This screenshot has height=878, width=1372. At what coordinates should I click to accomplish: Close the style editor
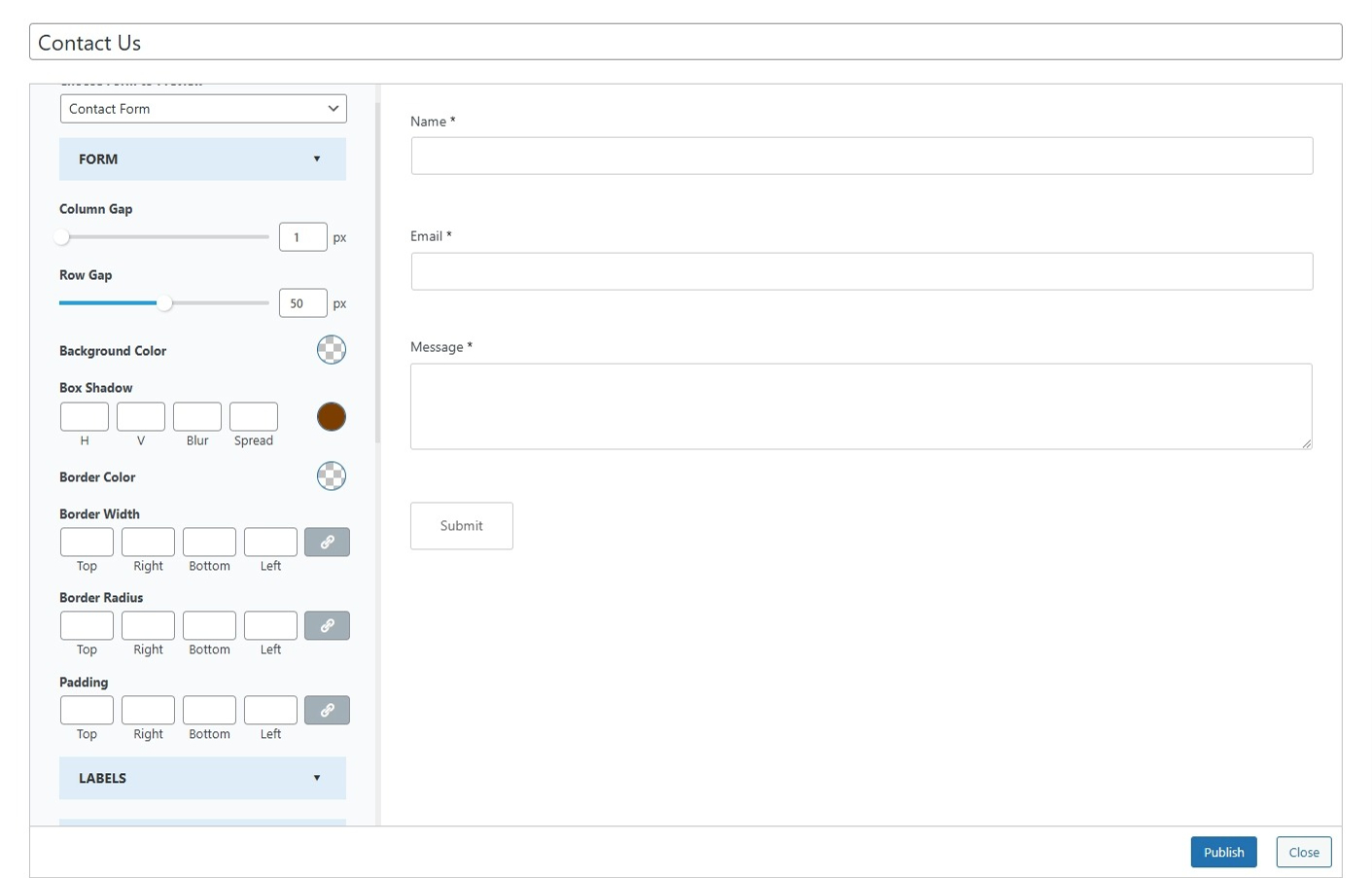point(1304,853)
